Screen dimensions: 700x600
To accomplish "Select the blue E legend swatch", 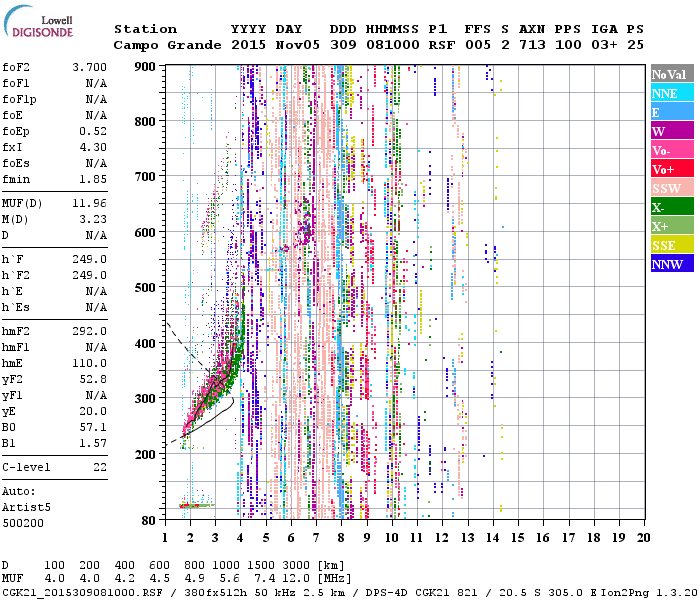I will point(672,112).
